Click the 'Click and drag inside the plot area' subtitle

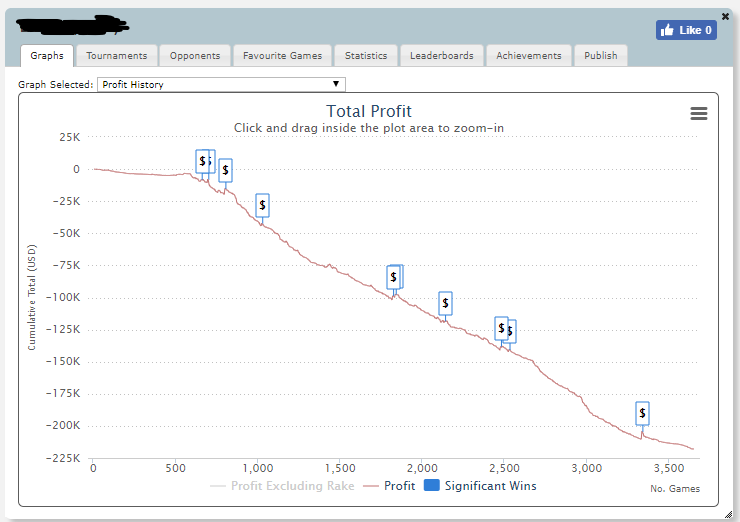[x=369, y=128]
